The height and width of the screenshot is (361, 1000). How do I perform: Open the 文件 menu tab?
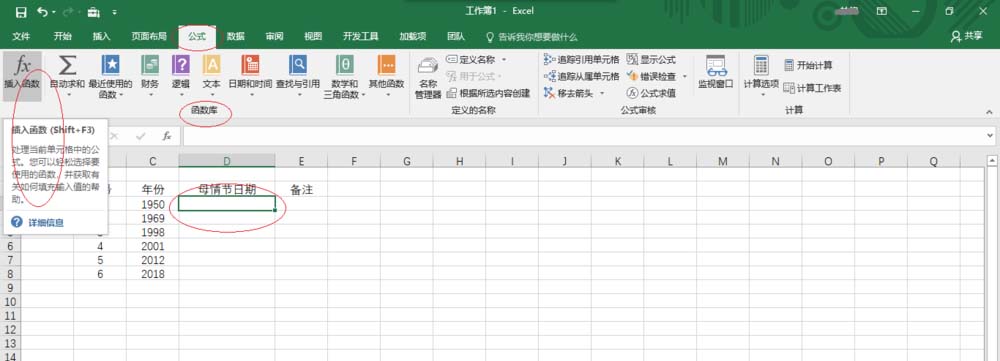click(21, 36)
